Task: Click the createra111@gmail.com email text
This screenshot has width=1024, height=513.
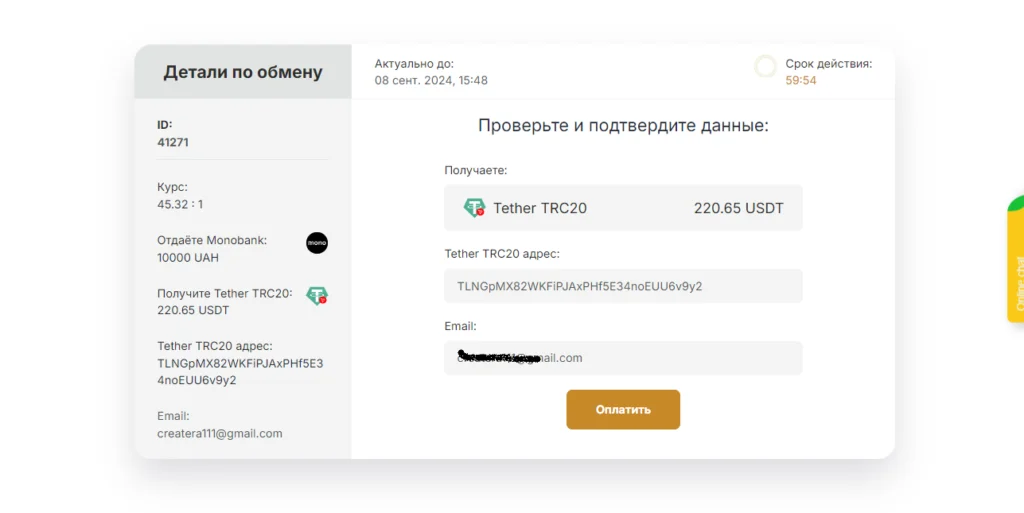Action: click(x=220, y=433)
